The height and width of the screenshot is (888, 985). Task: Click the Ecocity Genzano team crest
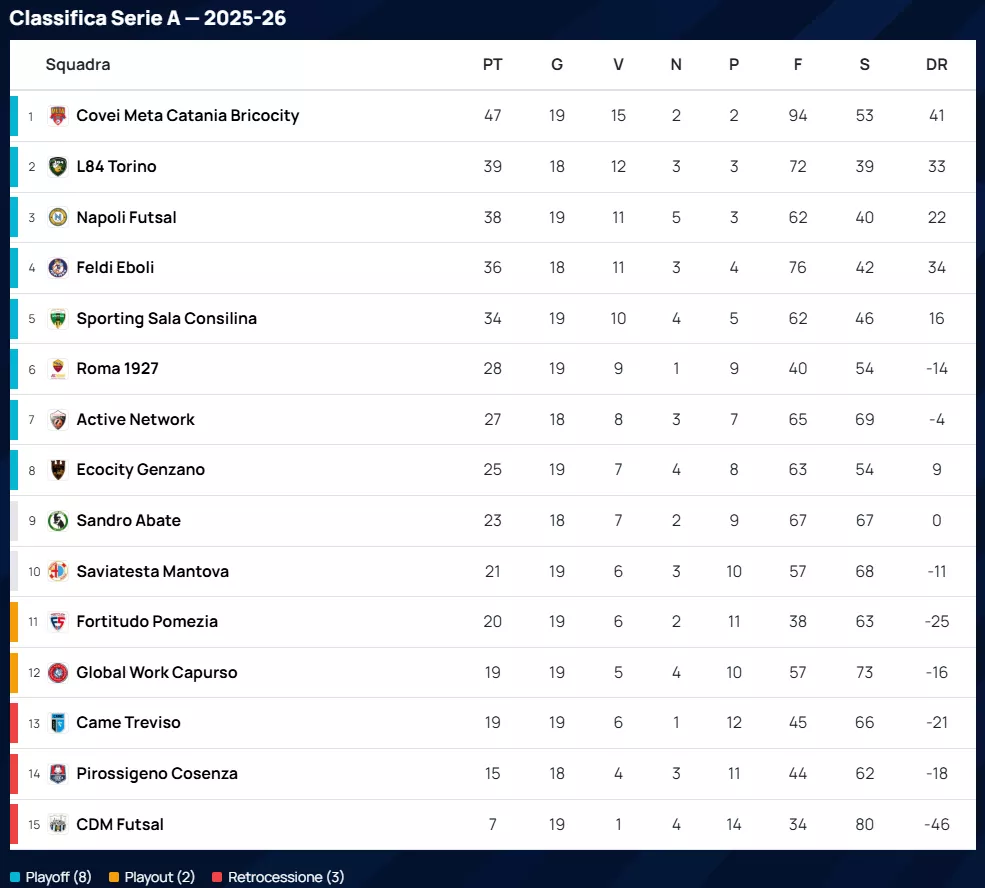point(58,470)
